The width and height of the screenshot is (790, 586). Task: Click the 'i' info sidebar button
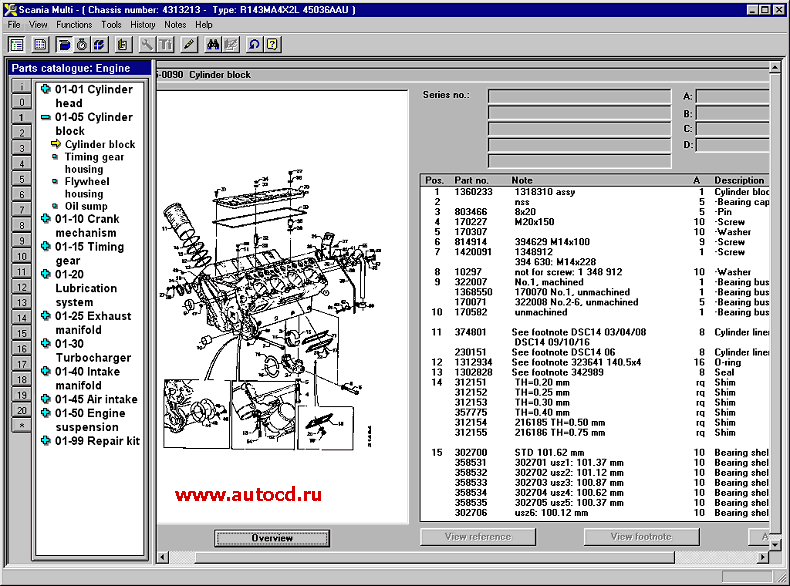pyautogui.click(x=21, y=87)
